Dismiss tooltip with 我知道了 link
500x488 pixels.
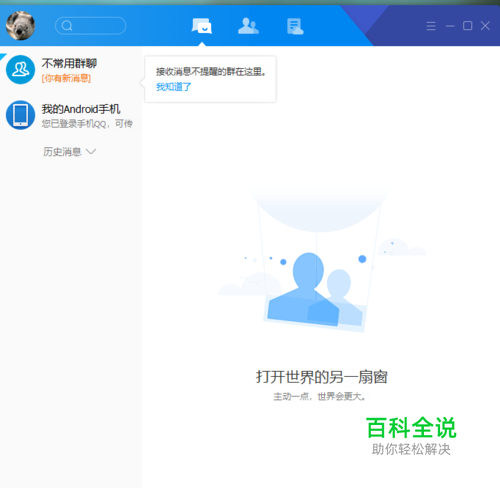coord(174,87)
